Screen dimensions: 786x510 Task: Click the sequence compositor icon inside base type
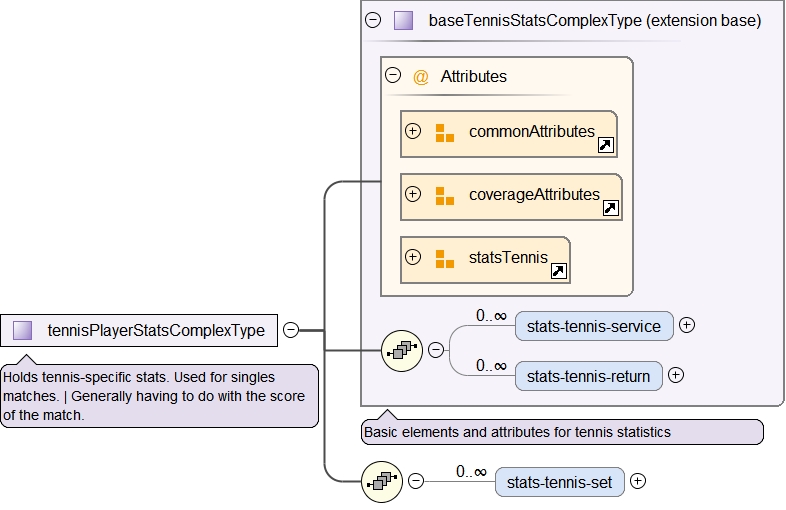401,350
